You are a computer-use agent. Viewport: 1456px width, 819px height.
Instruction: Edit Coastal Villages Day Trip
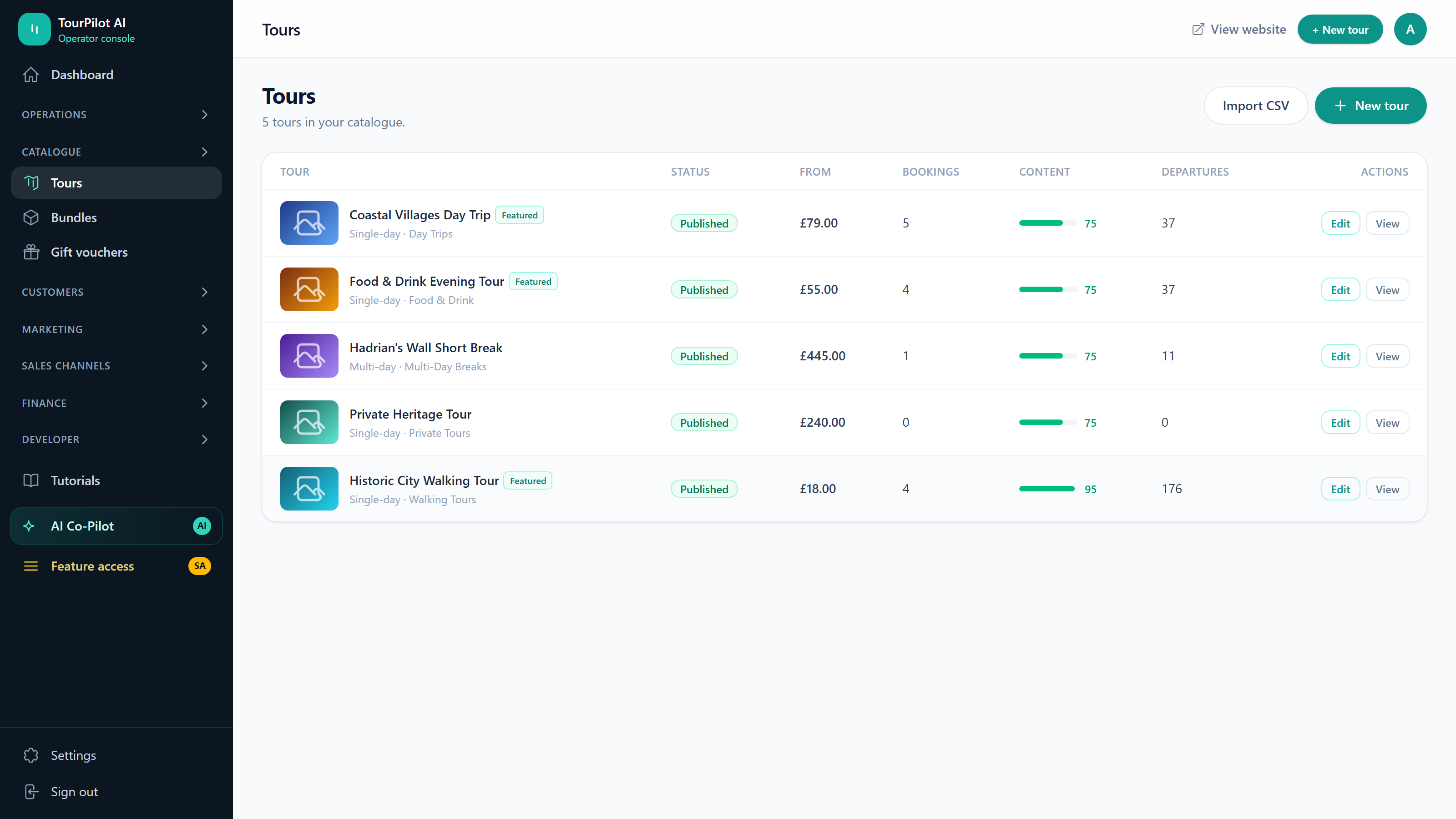pyautogui.click(x=1340, y=223)
